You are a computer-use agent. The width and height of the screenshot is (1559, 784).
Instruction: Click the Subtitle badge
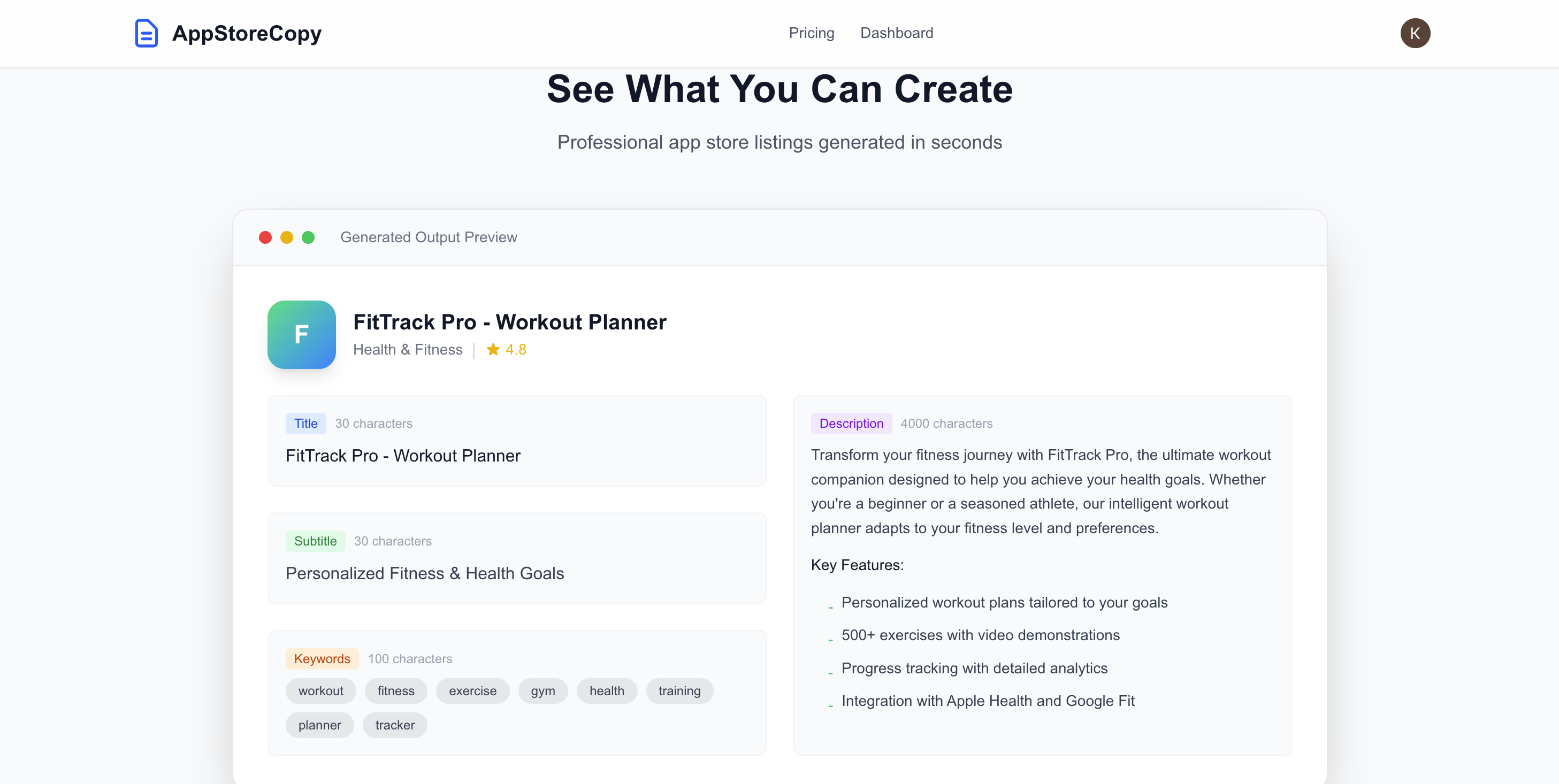pyautogui.click(x=315, y=541)
